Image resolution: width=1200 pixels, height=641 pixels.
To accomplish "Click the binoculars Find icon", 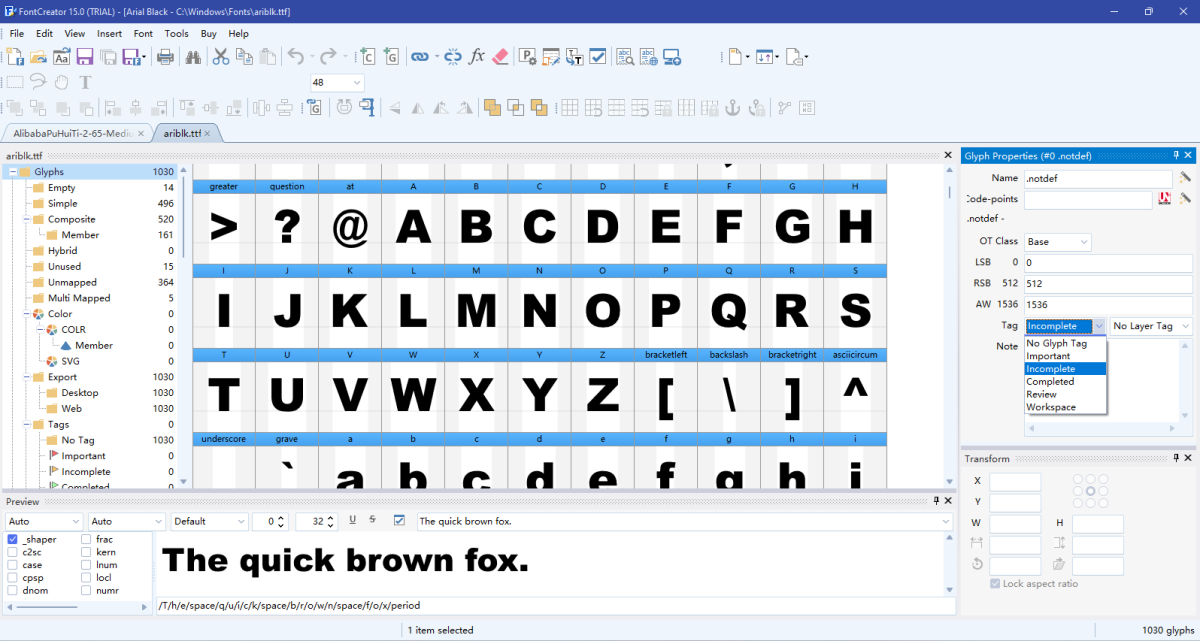I will (x=194, y=57).
